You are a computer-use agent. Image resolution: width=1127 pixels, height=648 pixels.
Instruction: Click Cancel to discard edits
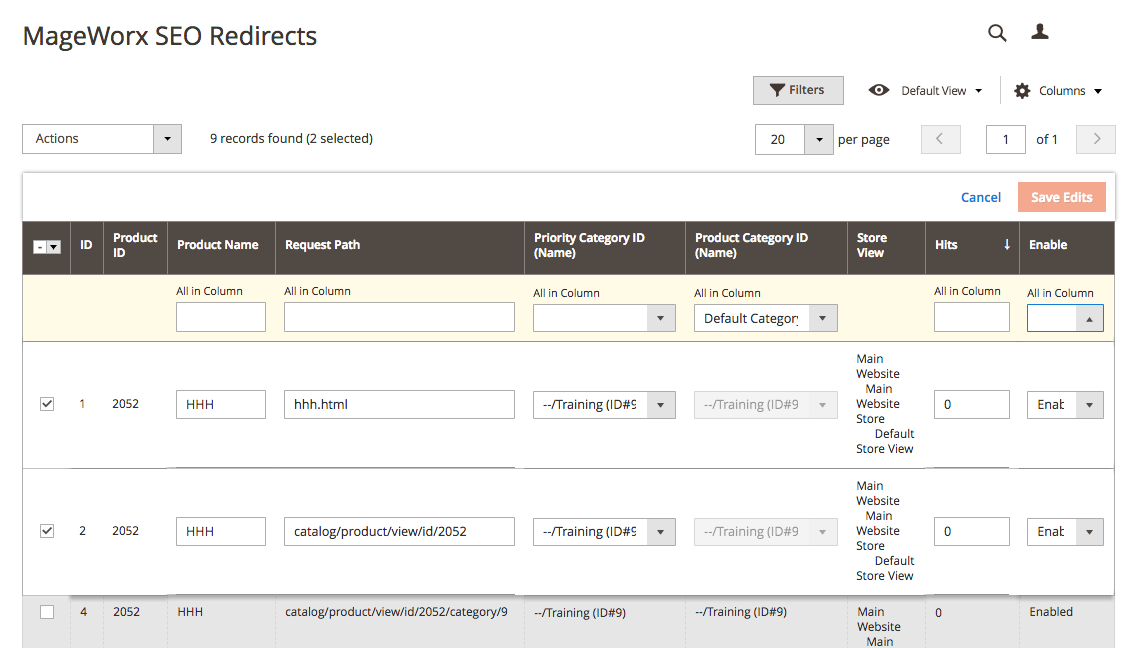[x=980, y=198]
